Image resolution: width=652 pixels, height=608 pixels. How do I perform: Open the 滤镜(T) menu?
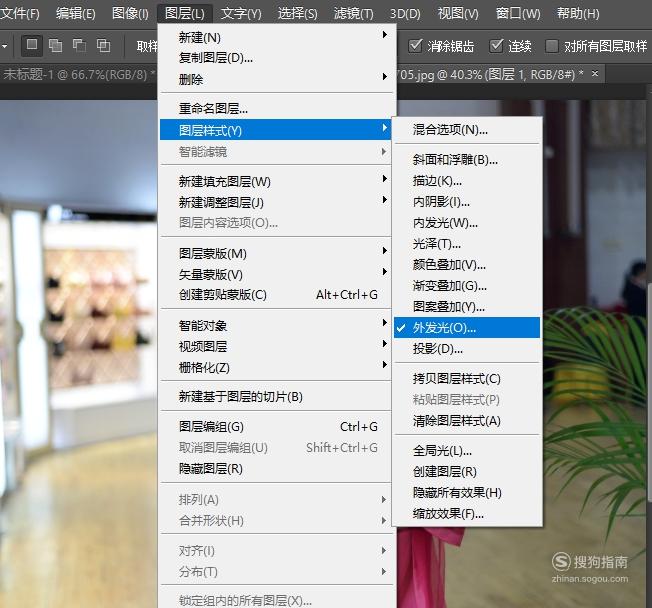(x=353, y=13)
